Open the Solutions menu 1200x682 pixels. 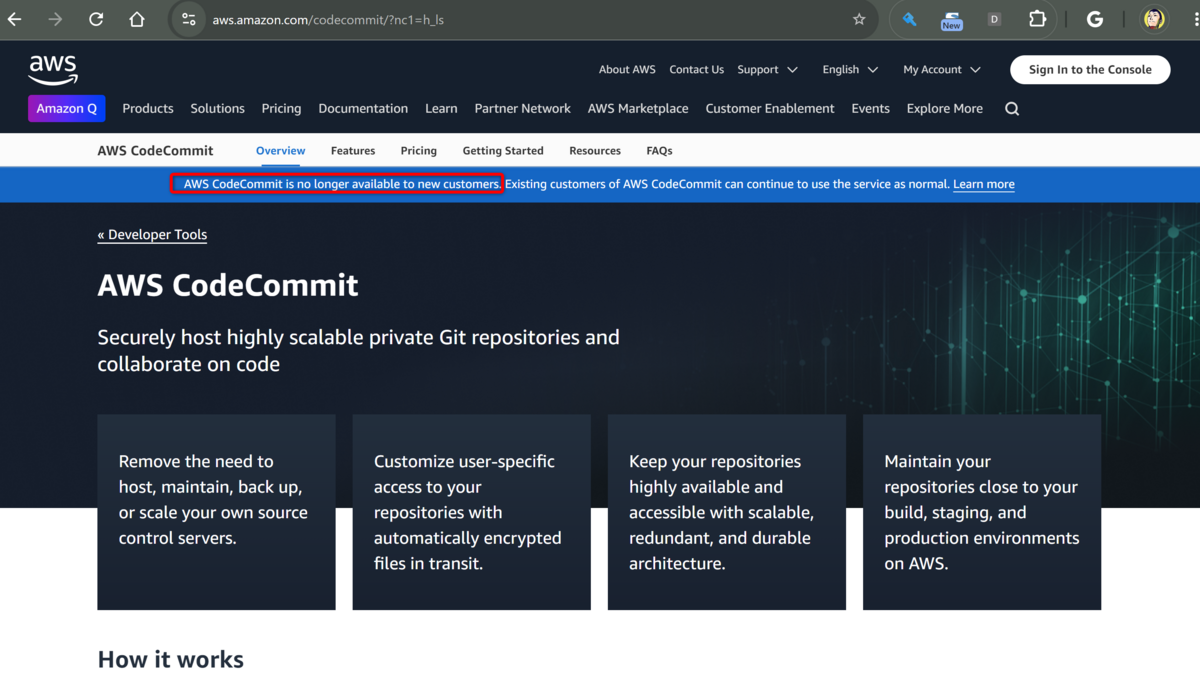[x=217, y=109]
